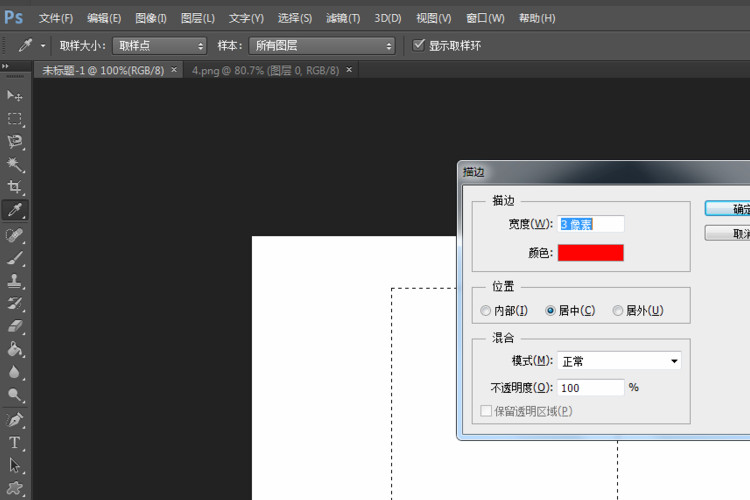Open the 3D(D) menu
The height and width of the screenshot is (500, 750).
387,18
